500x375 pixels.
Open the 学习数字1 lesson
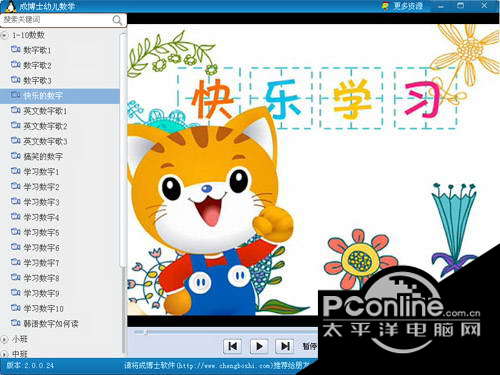[x=41, y=172]
